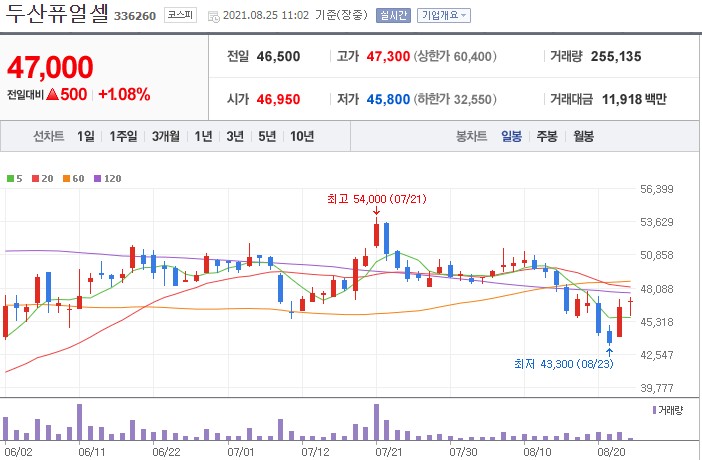Switch to 일봉 candlestick chart

coord(511,136)
